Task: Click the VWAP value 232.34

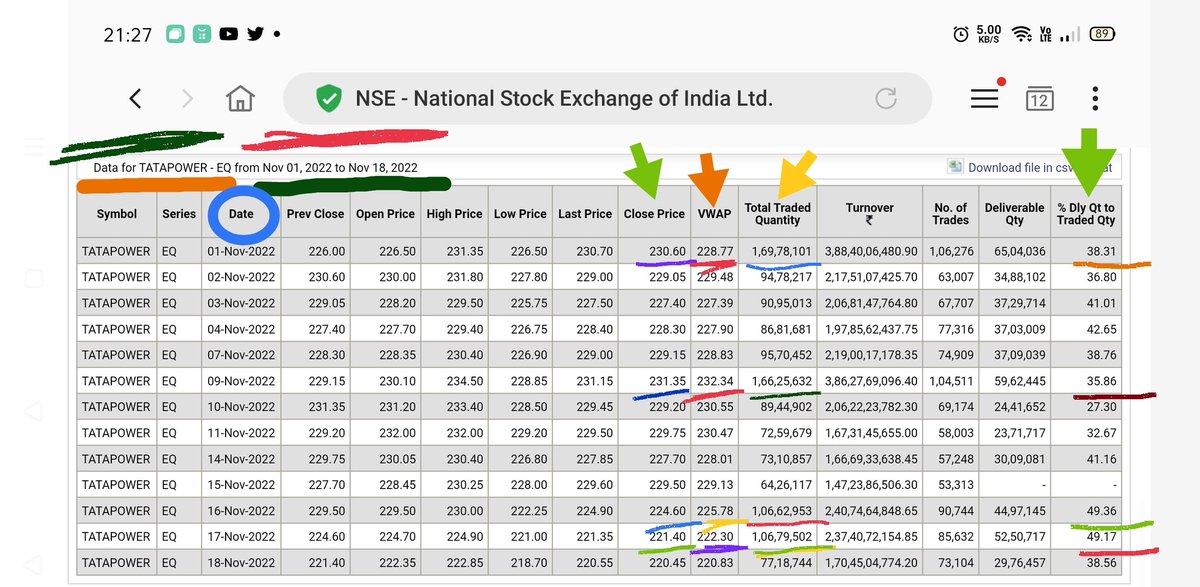Action: 714,381
